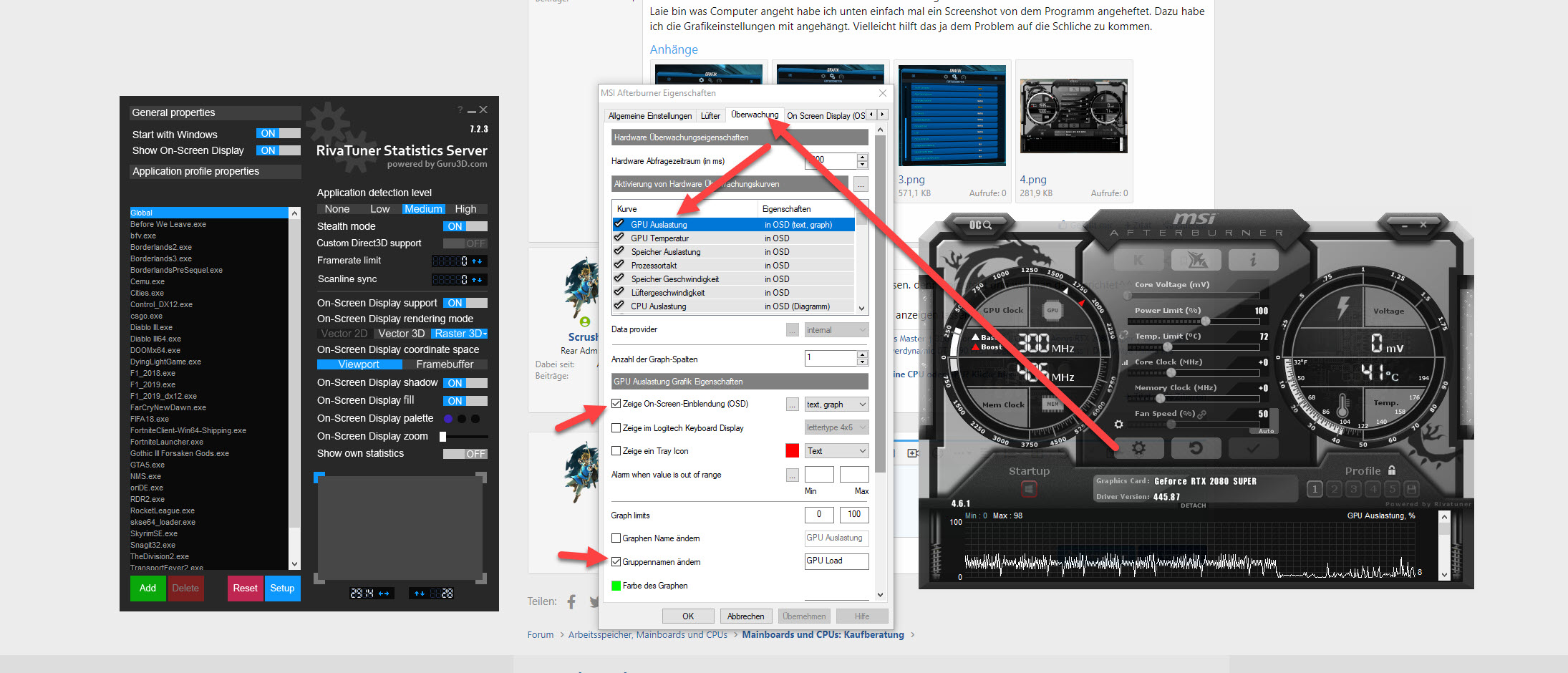This screenshot has width=1568, height=673.
Task: Check Zeige im Logitech Keyboard Display
Action: [616, 428]
